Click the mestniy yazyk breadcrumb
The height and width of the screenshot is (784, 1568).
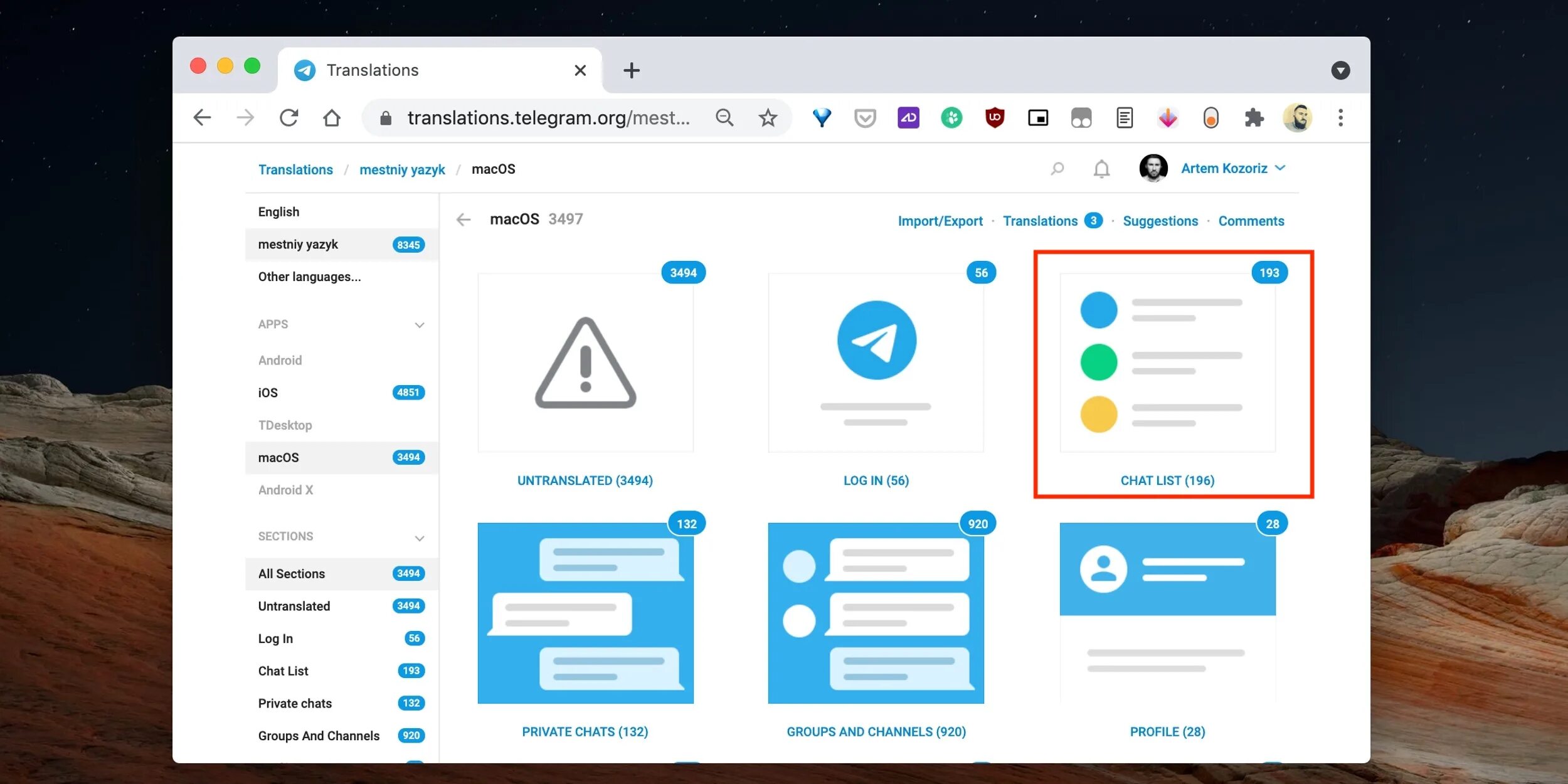pyautogui.click(x=402, y=169)
